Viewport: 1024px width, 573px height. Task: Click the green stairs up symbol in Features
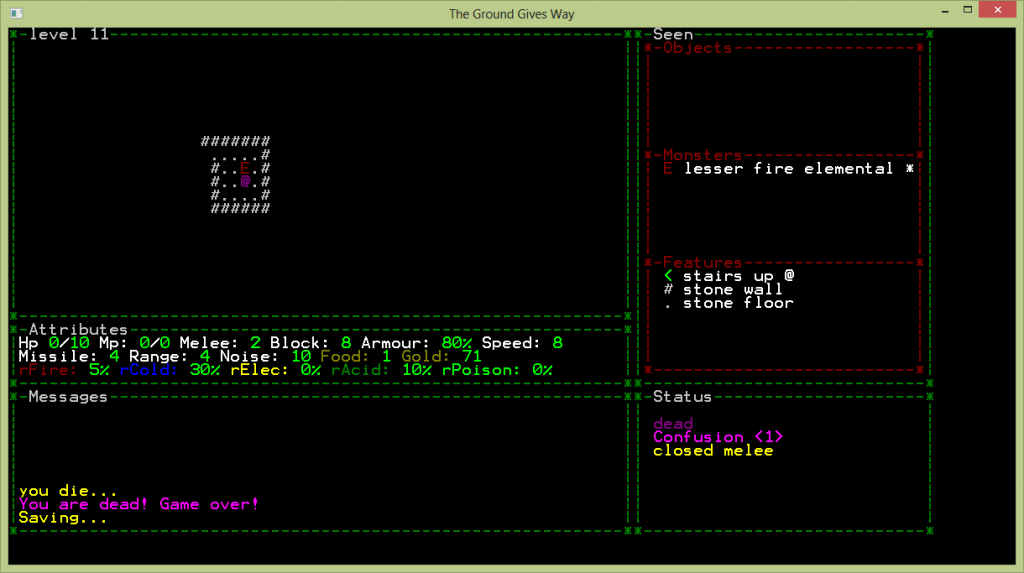(667, 276)
